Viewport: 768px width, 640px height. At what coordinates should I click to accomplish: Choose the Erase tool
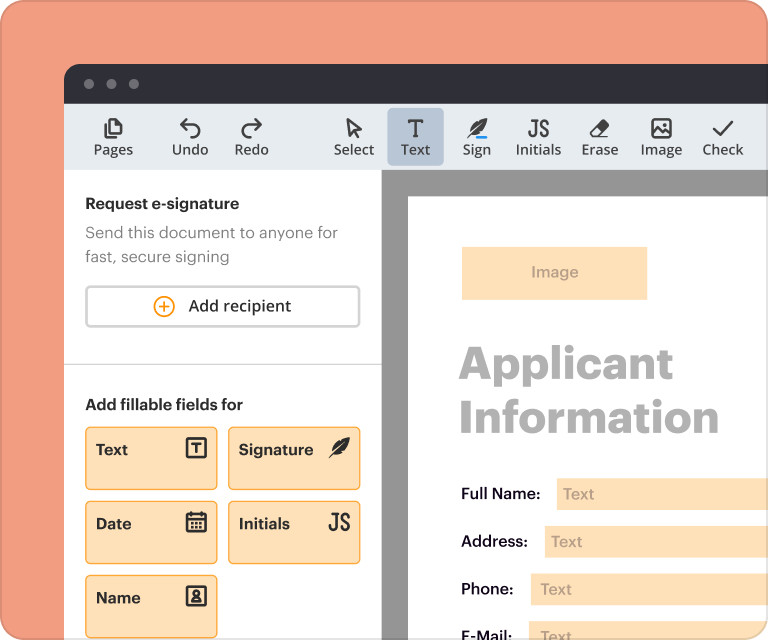[600, 137]
